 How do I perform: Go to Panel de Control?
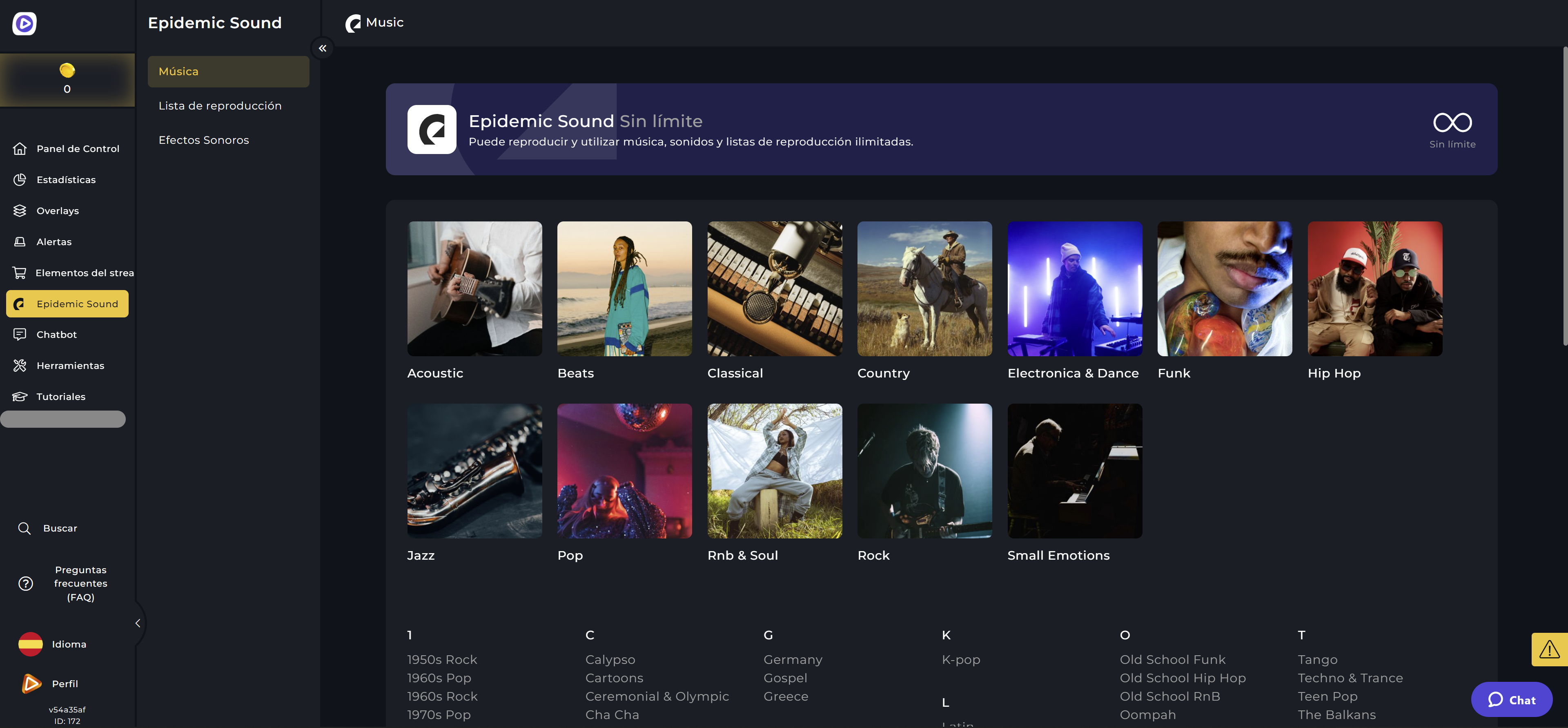click(x=78, y=149)
